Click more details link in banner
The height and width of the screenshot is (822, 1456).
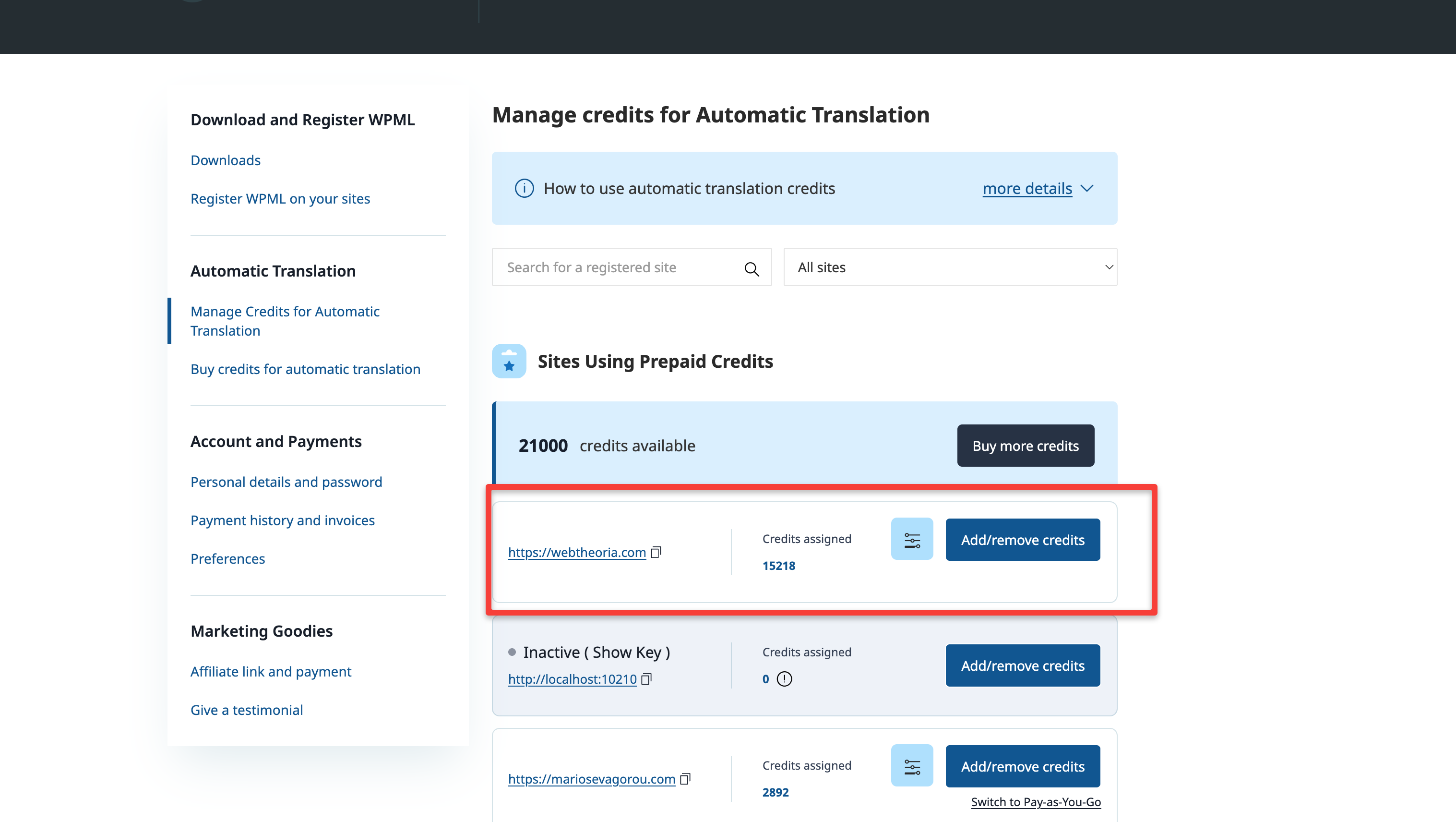[1027, 188]
